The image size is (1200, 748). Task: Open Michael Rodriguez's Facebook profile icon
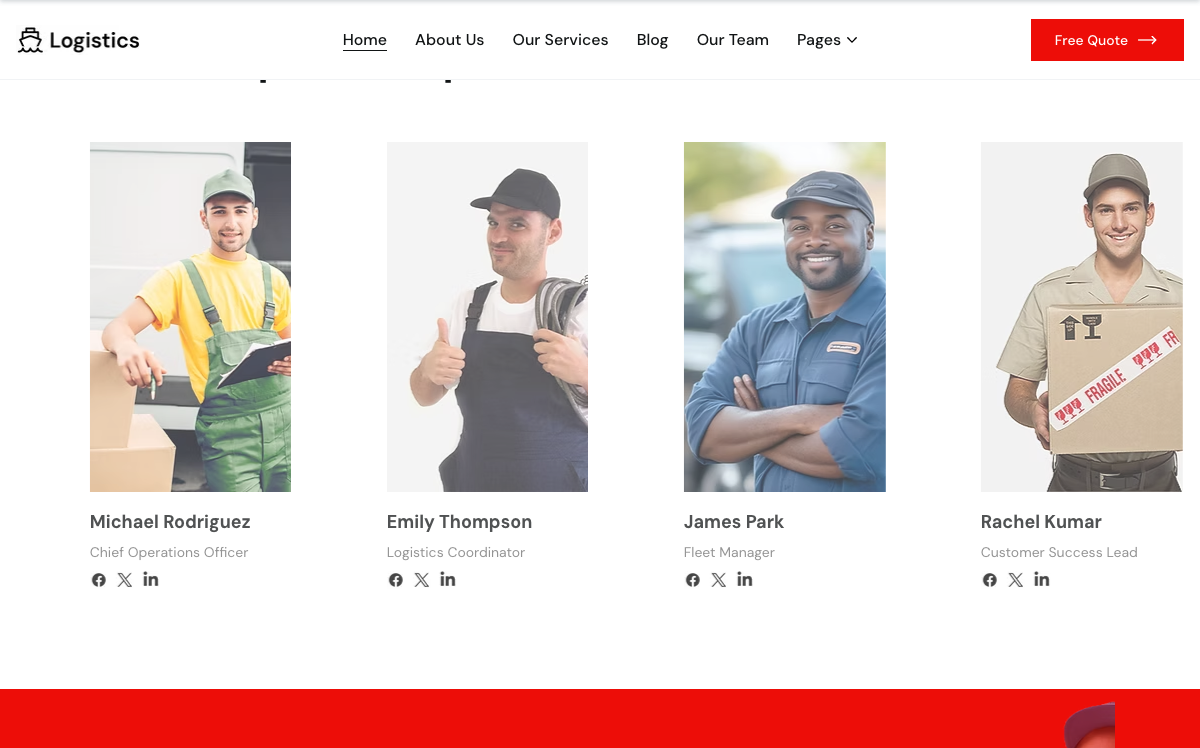[98, 580]
